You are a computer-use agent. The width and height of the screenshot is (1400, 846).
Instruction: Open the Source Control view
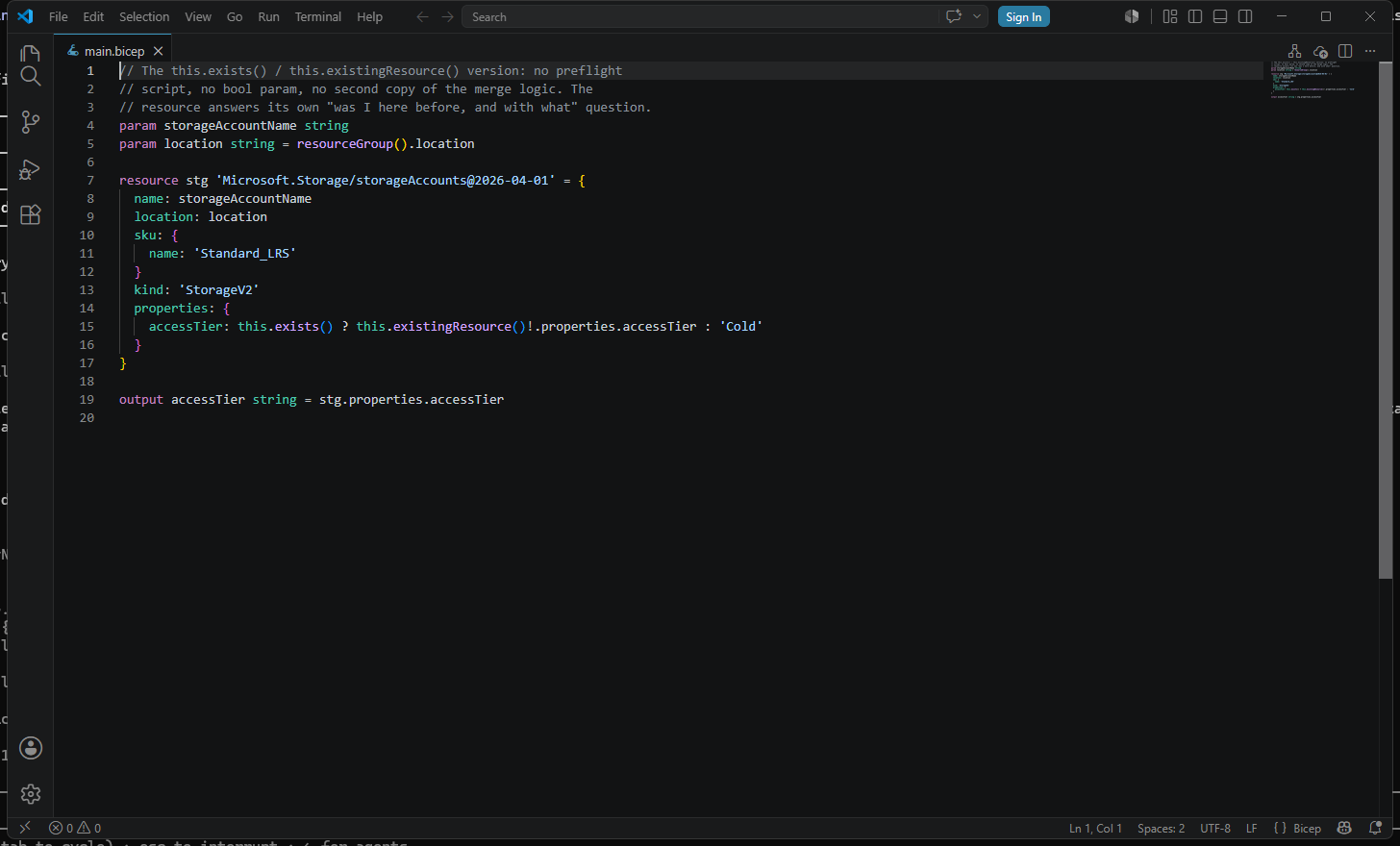tap(31, 122)
